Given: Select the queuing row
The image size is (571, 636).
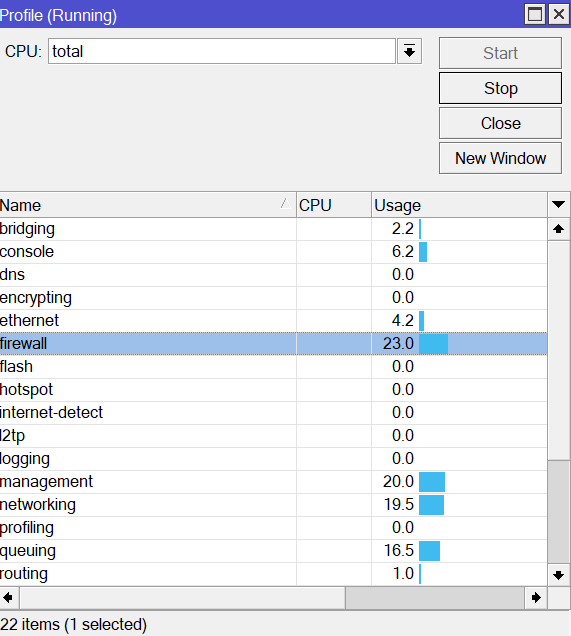Looking at the screenshot, I should point(273,551).
